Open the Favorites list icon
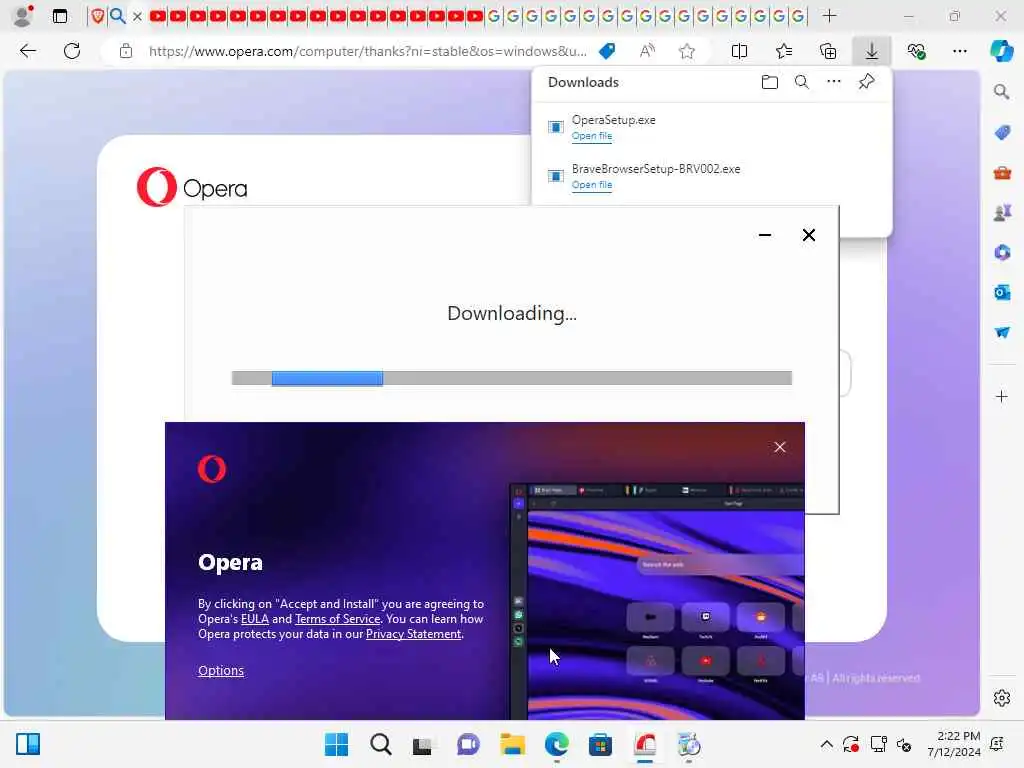Screen dimensions: 1024x768 click(784, 51)
